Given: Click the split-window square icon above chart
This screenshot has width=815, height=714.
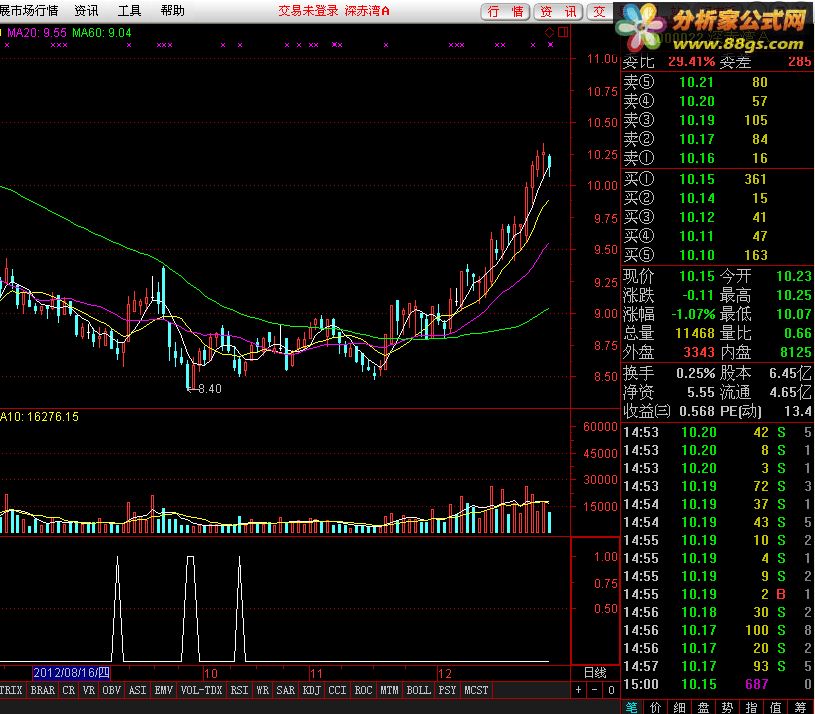Looking at the screenshot, I should pos(563,33).
